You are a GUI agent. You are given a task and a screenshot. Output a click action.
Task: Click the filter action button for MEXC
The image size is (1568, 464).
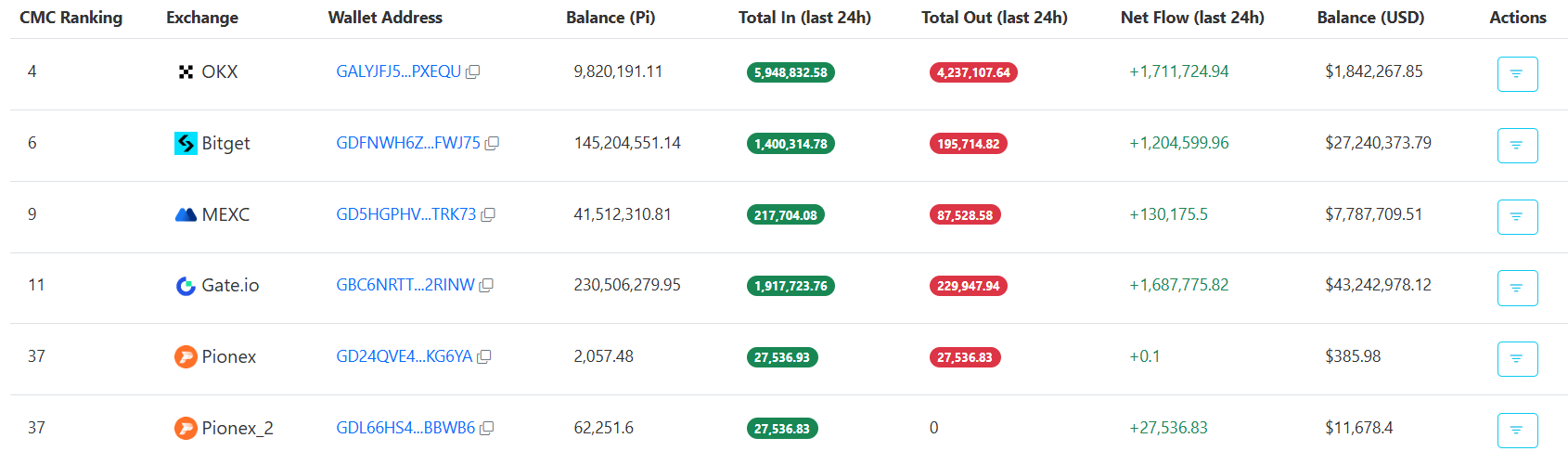(1517, 217)
